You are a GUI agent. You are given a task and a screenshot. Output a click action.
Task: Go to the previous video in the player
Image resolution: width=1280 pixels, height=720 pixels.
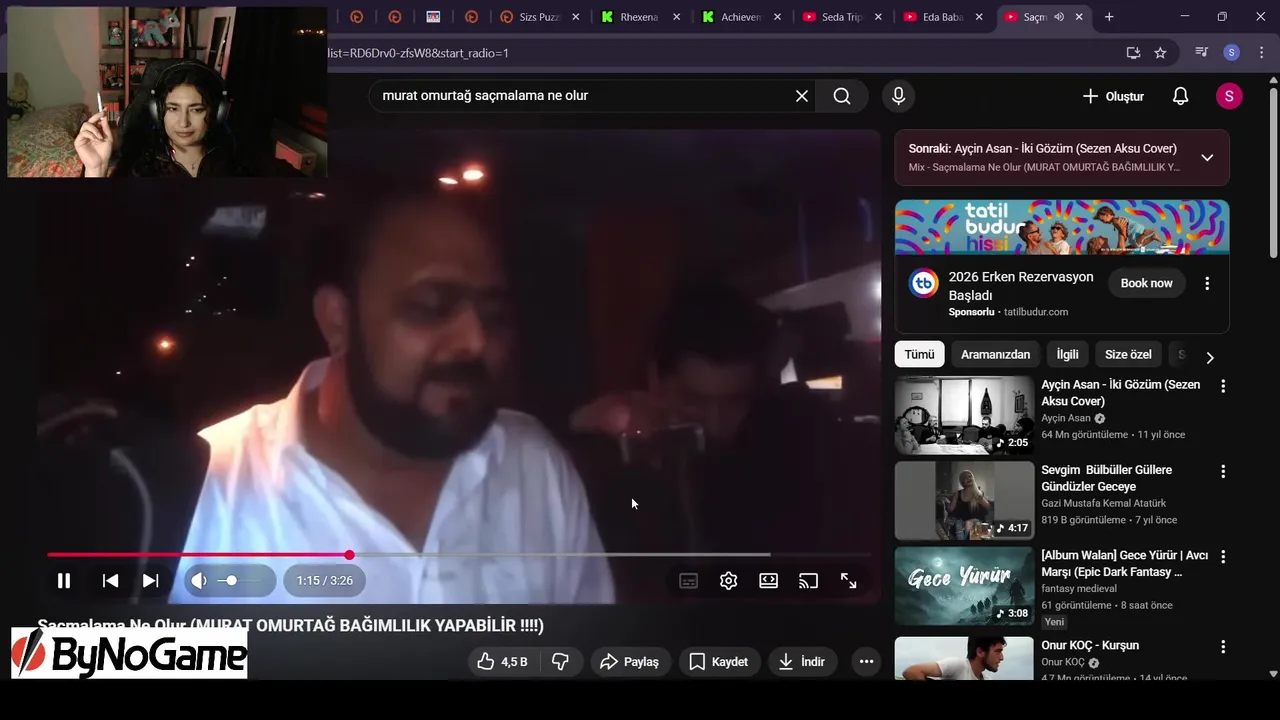(110, 581)
